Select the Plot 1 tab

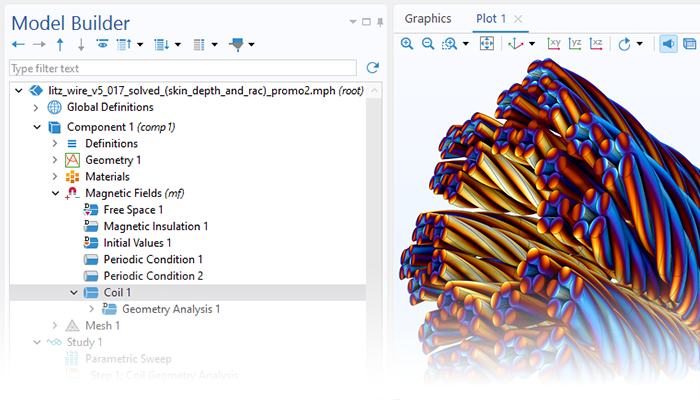click(491, 19)
